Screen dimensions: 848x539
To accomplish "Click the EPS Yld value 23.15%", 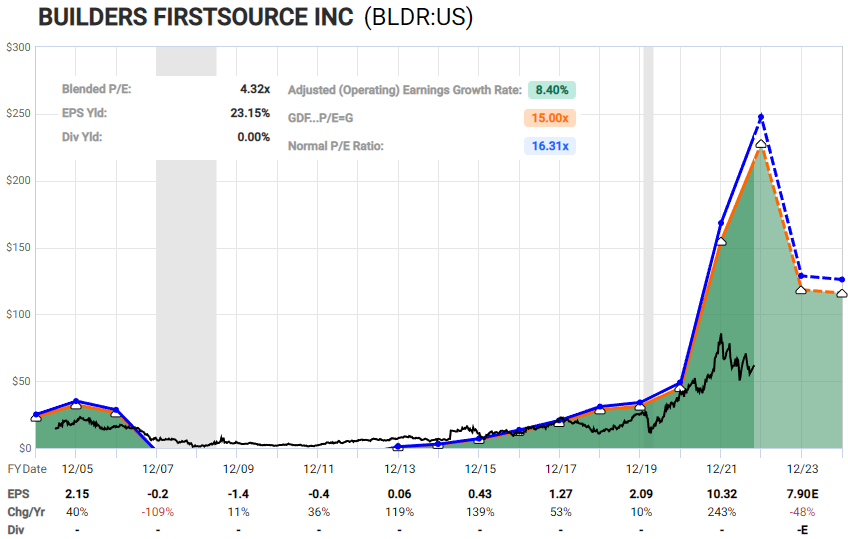I will click(250, 113).
